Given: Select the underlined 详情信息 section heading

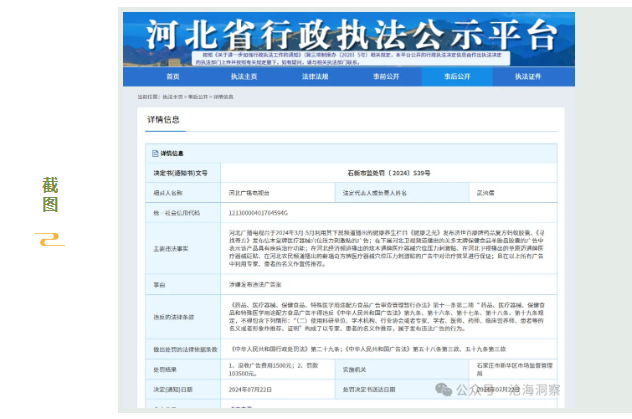Looking at the screenshot, I should coord(163,120).
